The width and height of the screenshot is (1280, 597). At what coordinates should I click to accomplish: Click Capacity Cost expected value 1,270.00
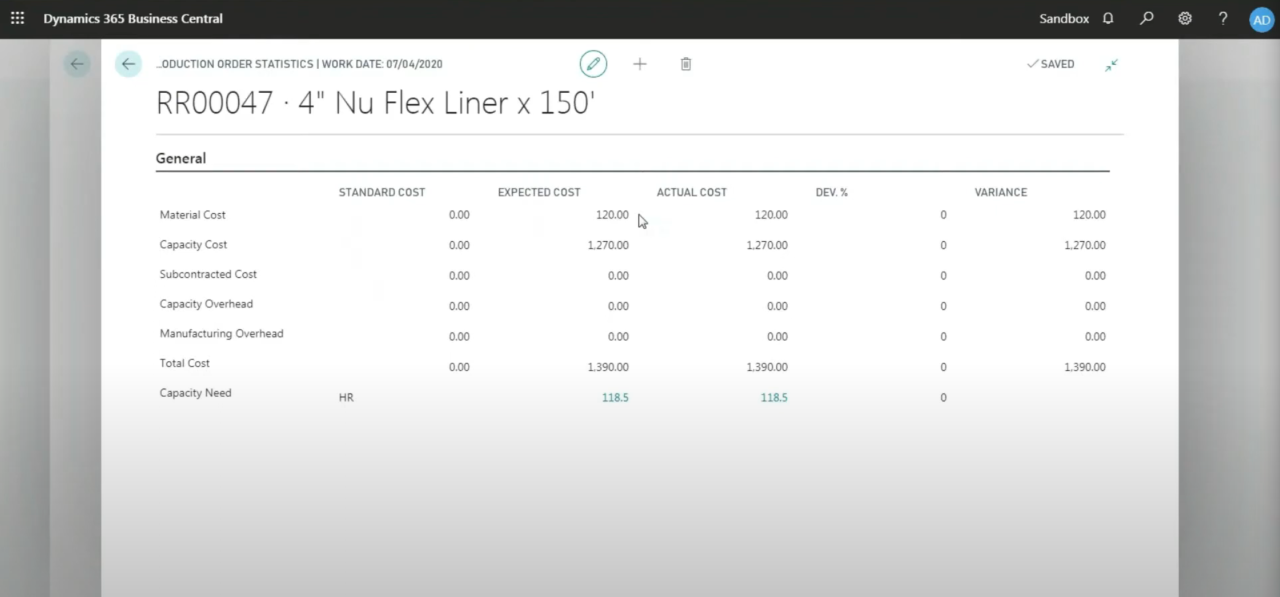pos(608,245)
